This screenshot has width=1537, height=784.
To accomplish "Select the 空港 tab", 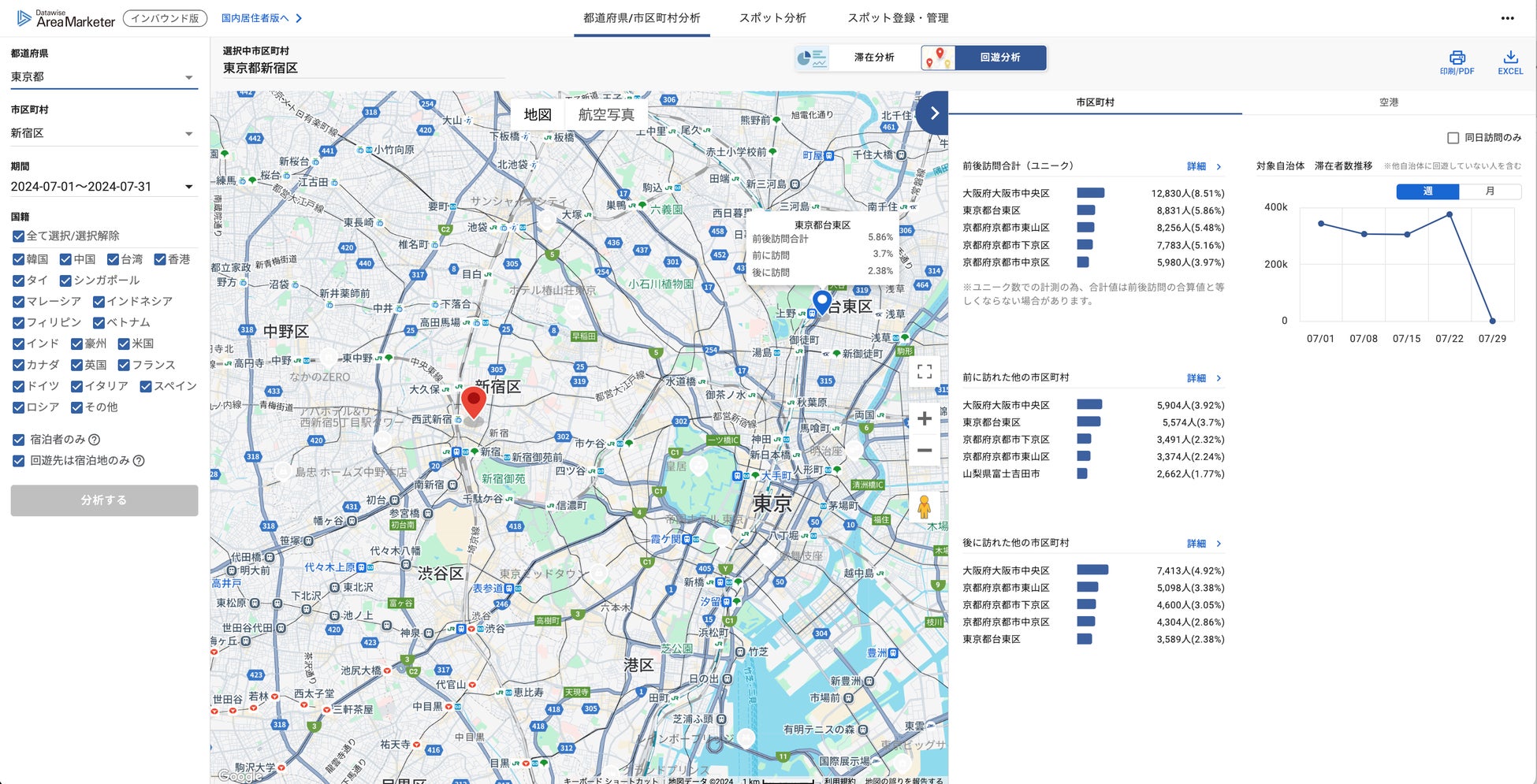I will 1388,102.
